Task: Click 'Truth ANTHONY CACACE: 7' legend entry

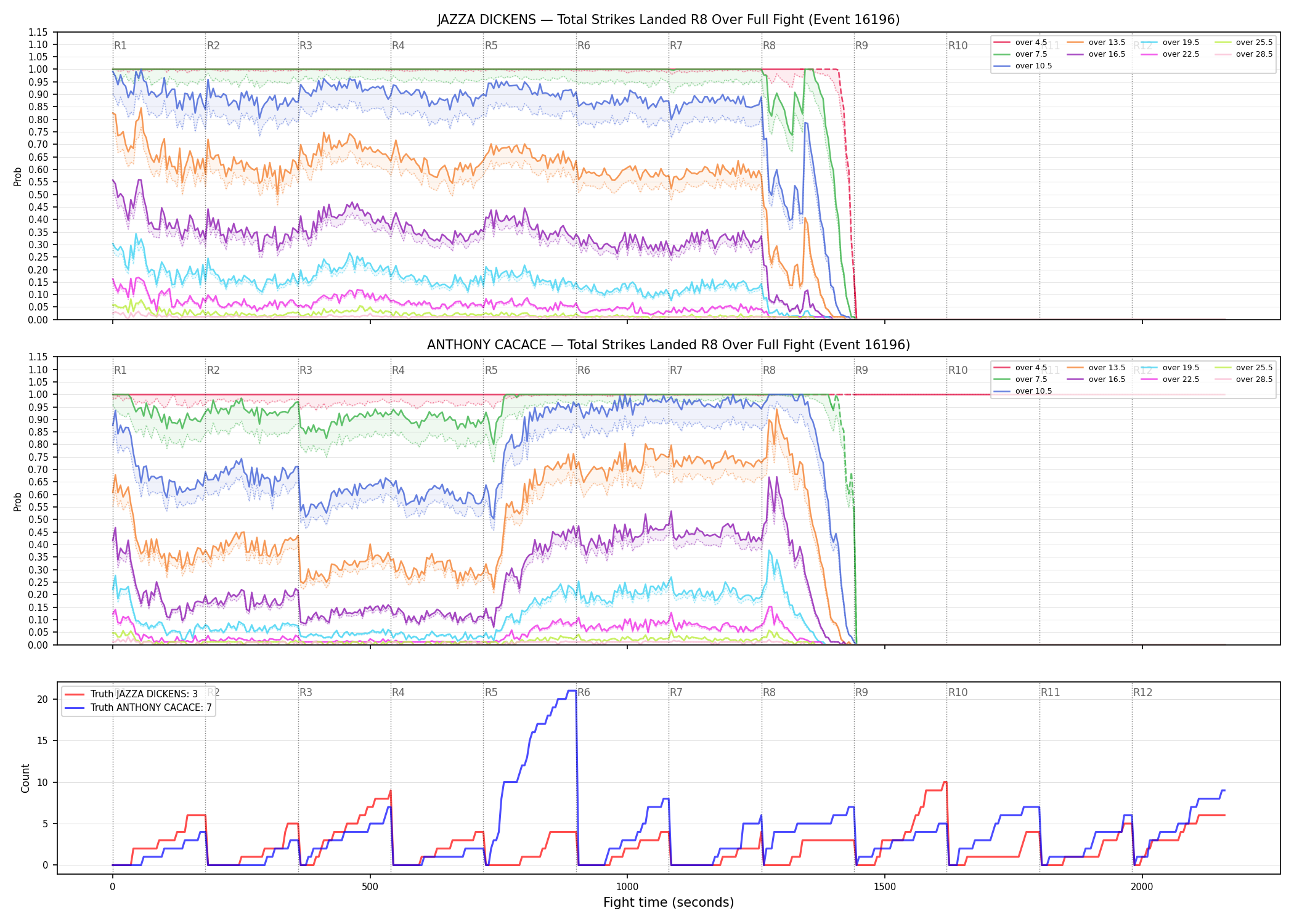Action: tap(138, 708)
